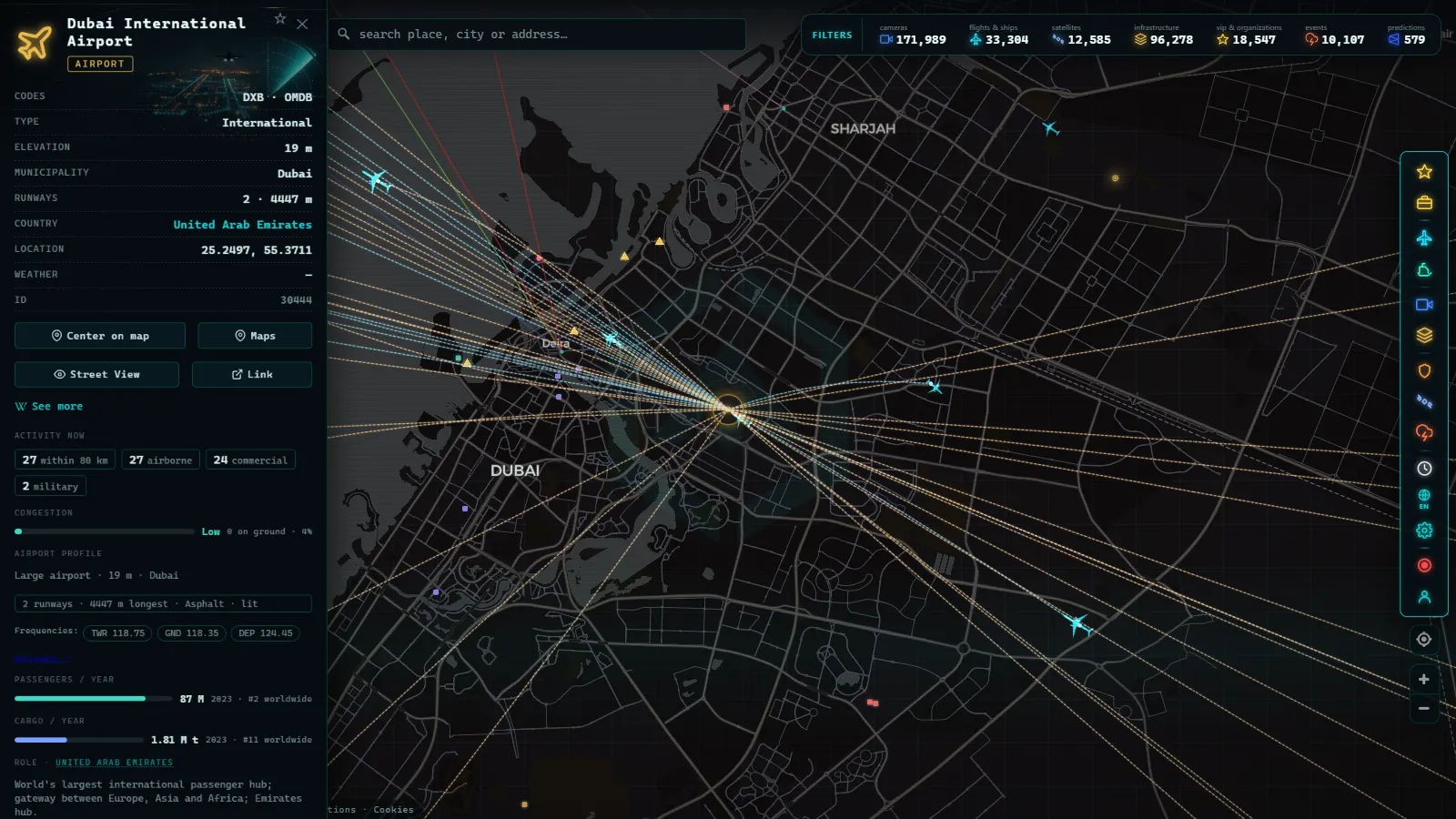The height and width of the screenshot is (819, 1456).
Task: Select the airplane flights icon in sidebar
Action: click(1424, 238)
